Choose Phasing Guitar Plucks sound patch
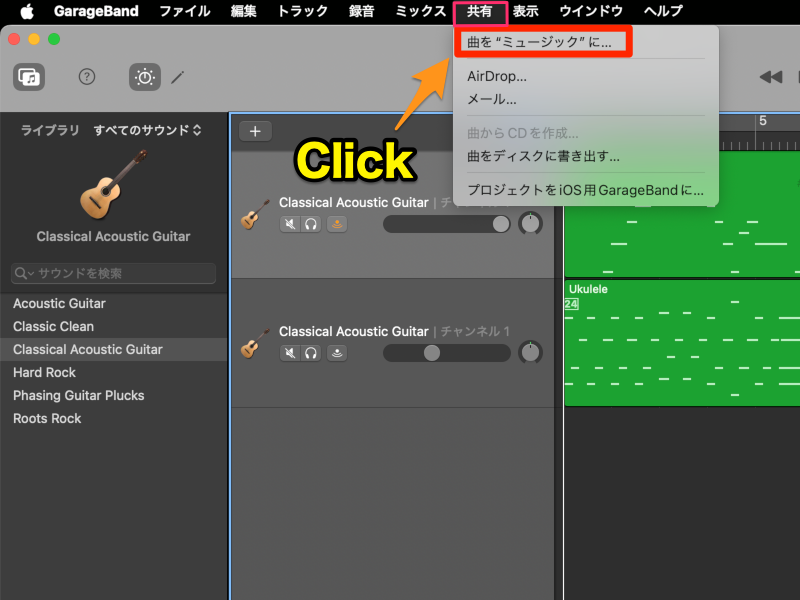The width and height of the screenshot is (800, 600). click(x=78, y=395)
